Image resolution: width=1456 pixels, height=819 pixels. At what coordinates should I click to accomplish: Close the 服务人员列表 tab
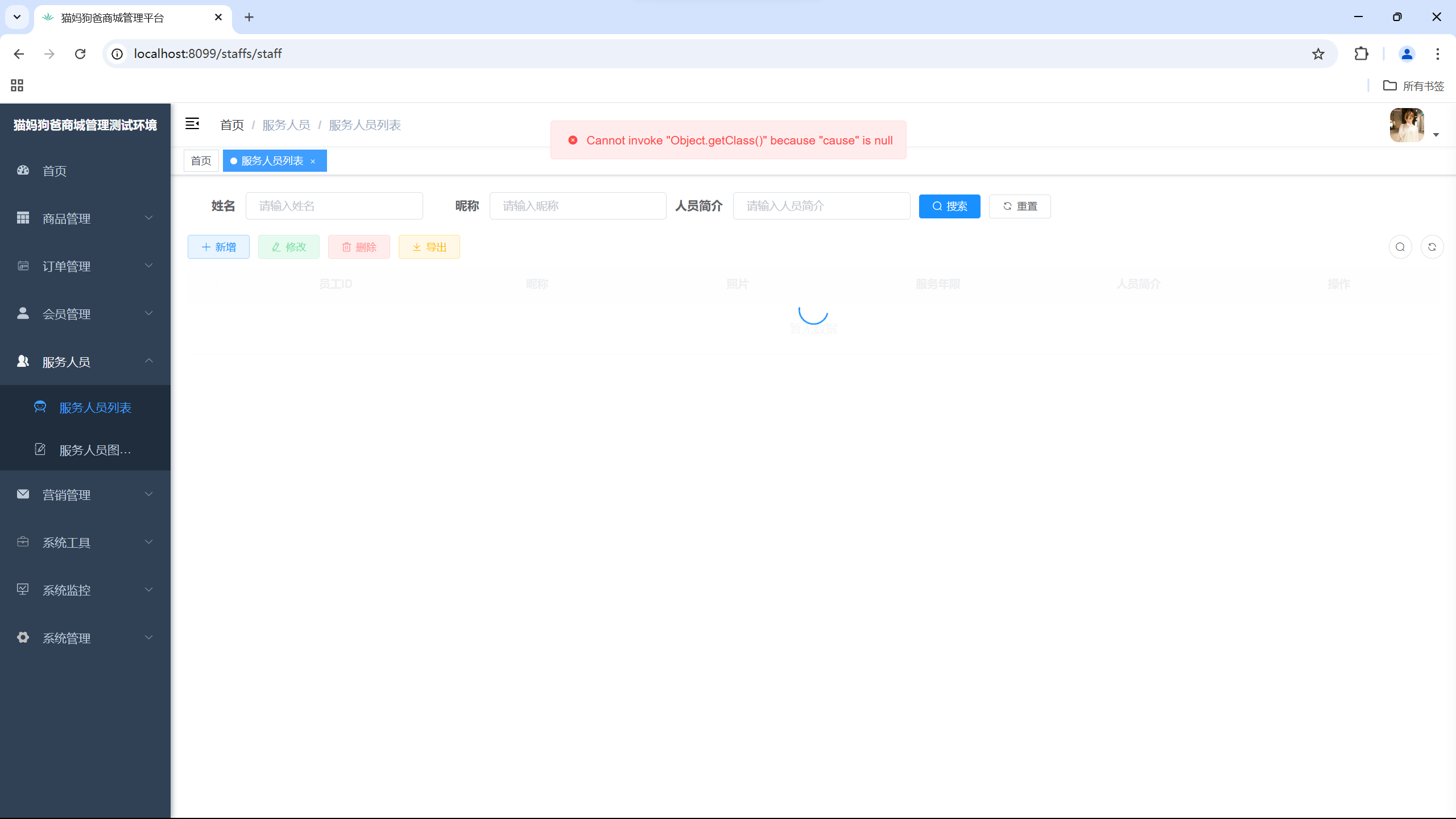[313, 162]
